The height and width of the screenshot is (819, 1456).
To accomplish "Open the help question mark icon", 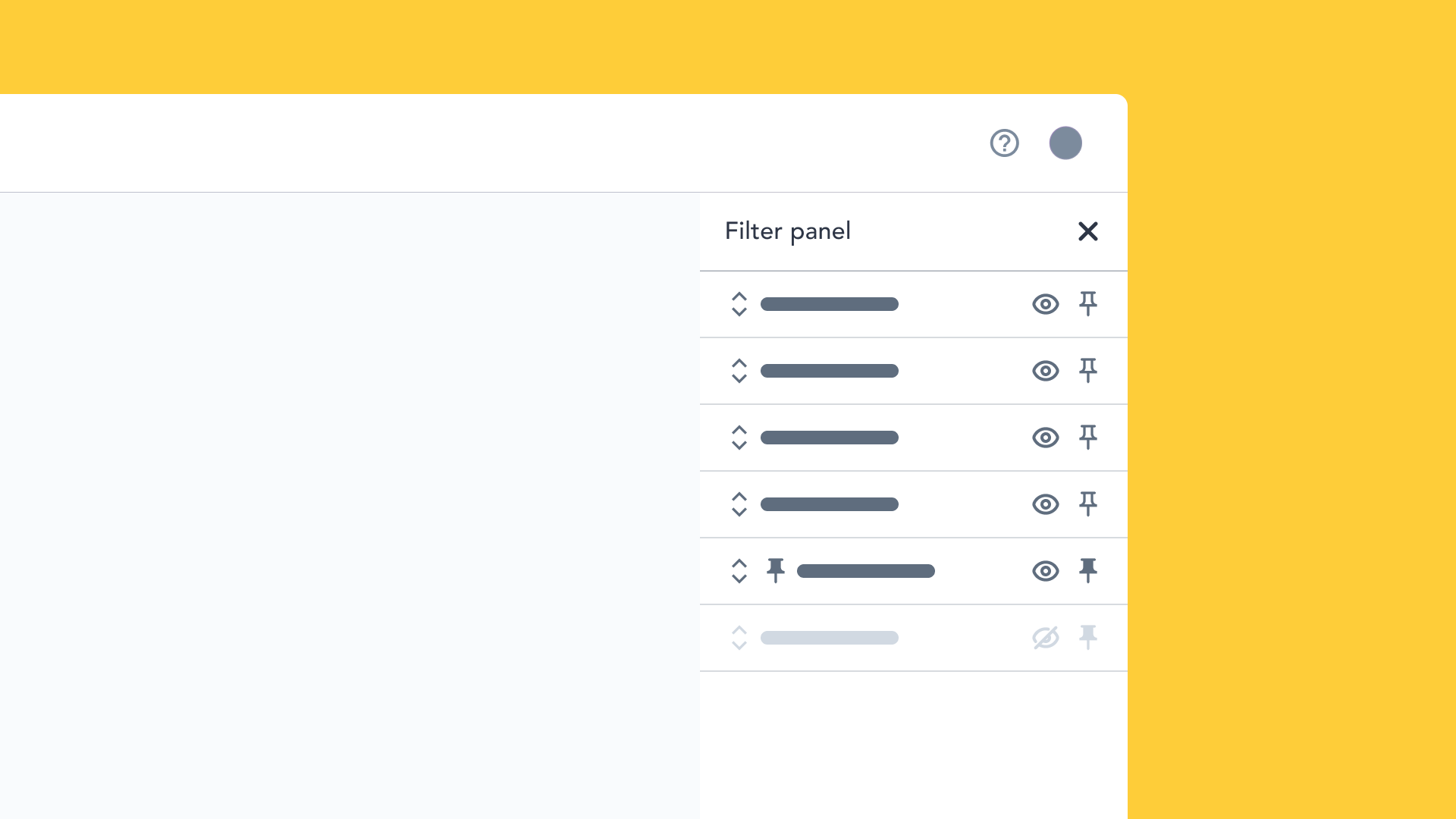I will point(1004,143).
